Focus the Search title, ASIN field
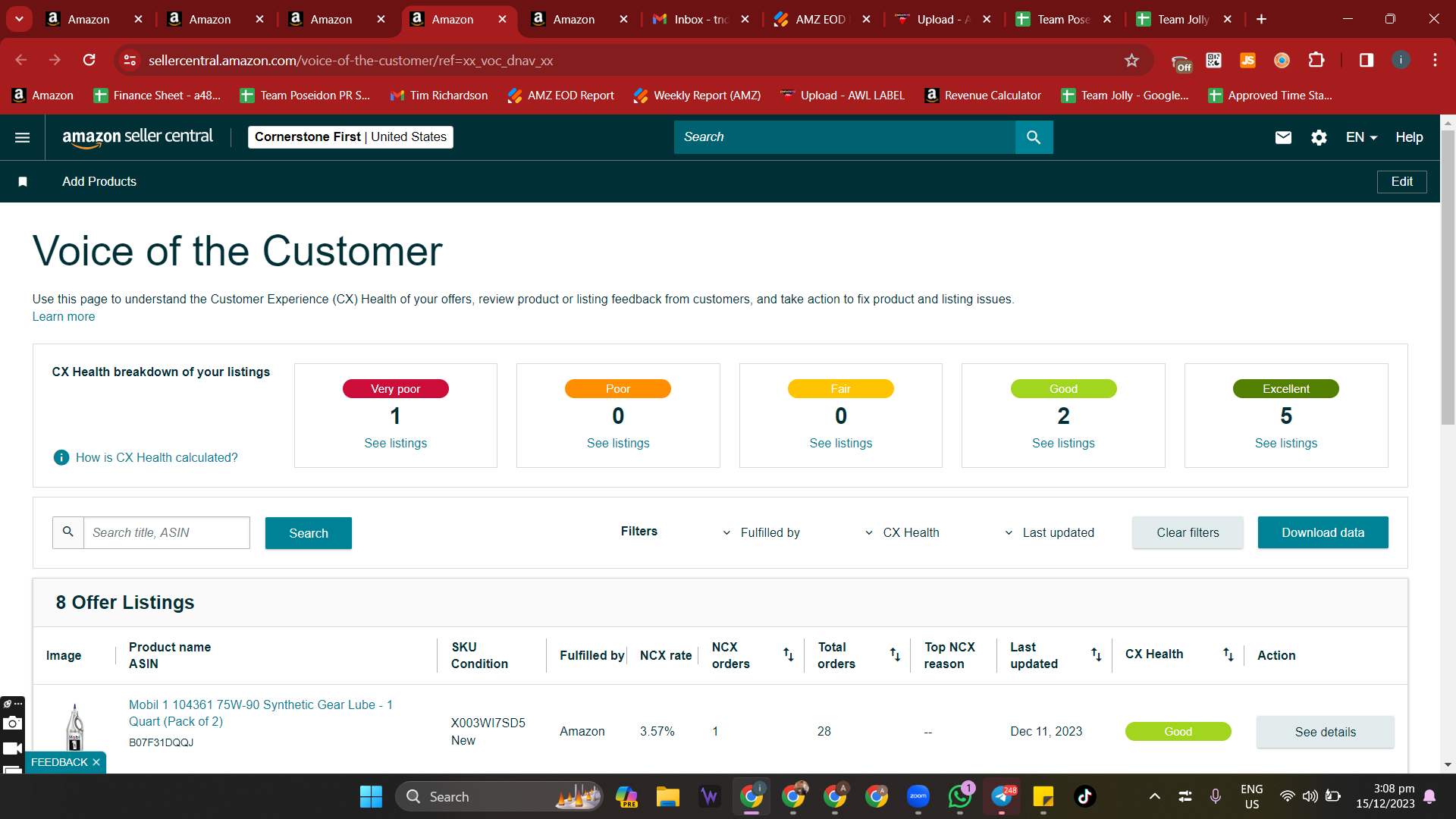 click(x=166, y=532)
